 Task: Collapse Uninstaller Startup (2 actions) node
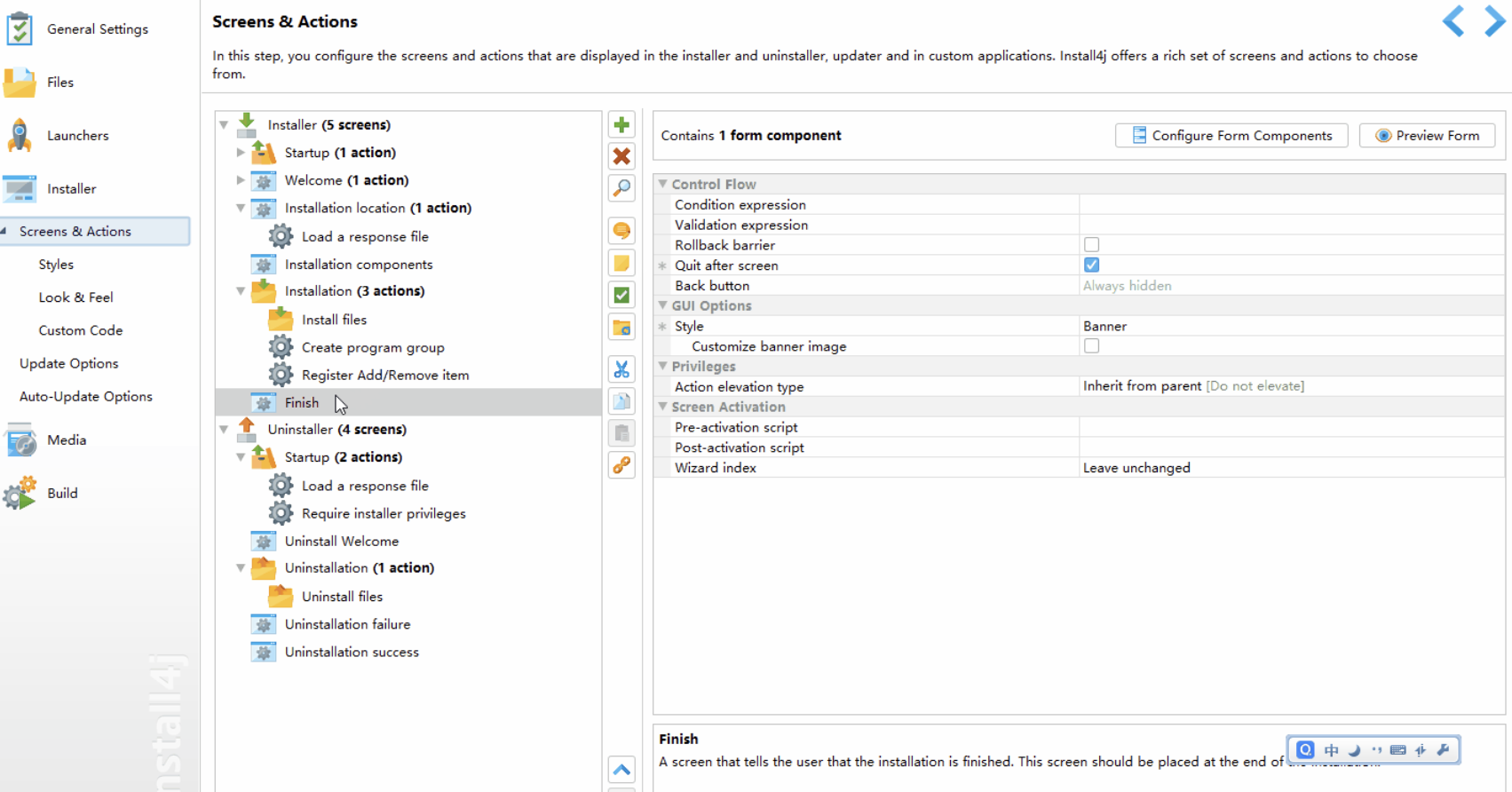[x=241, y=457]
